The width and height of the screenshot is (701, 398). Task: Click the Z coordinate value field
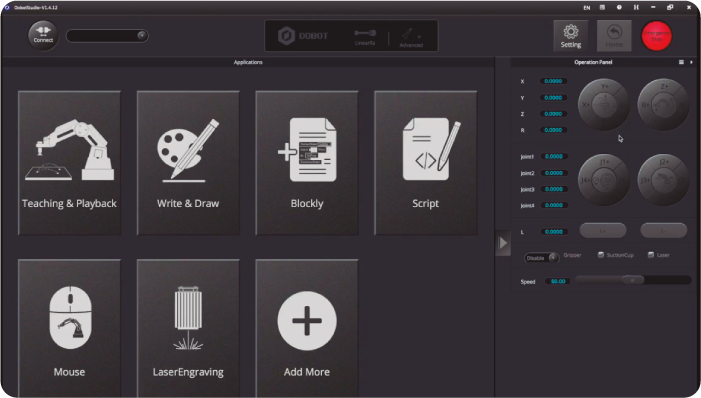tap(553, 114)
